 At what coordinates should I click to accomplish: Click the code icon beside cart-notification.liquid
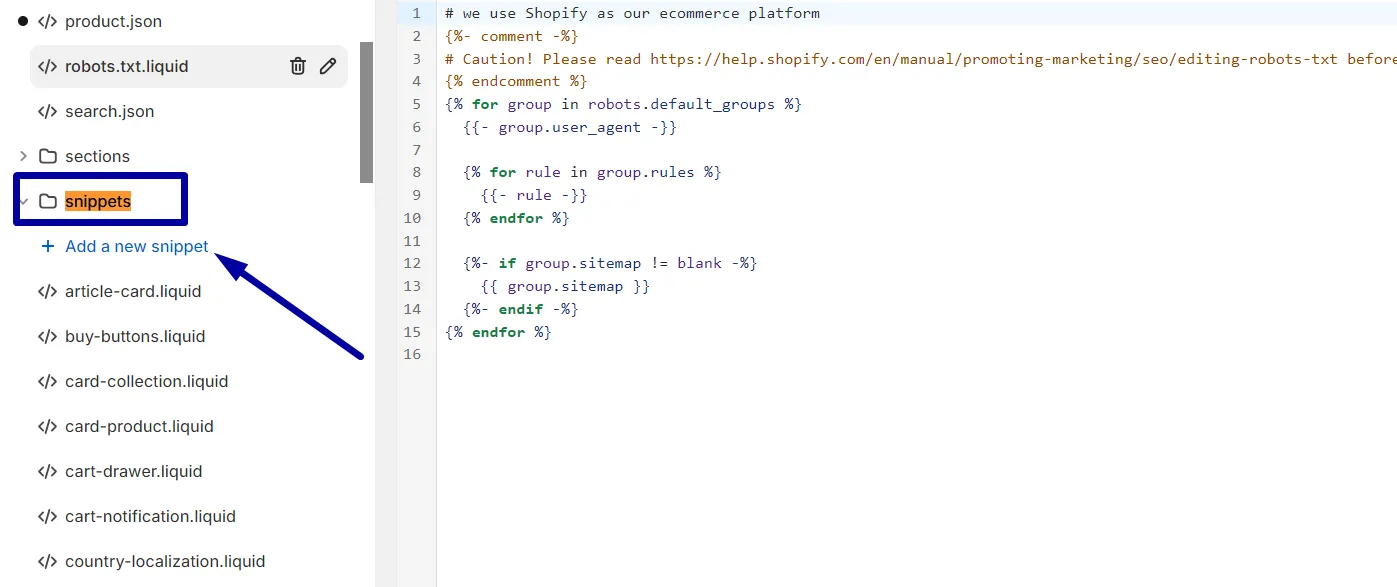(47, 516)
